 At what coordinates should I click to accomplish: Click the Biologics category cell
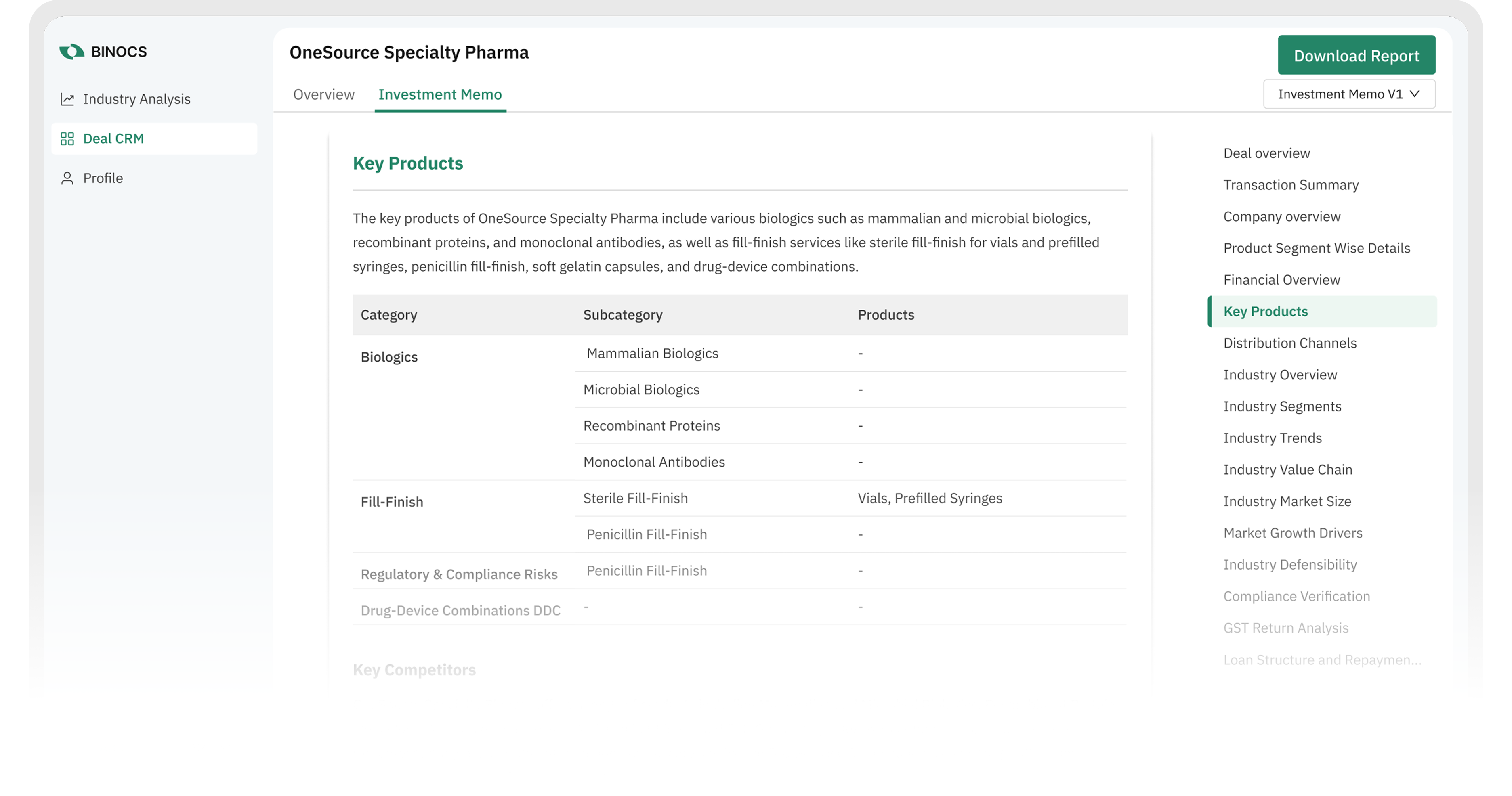(389, 357)
